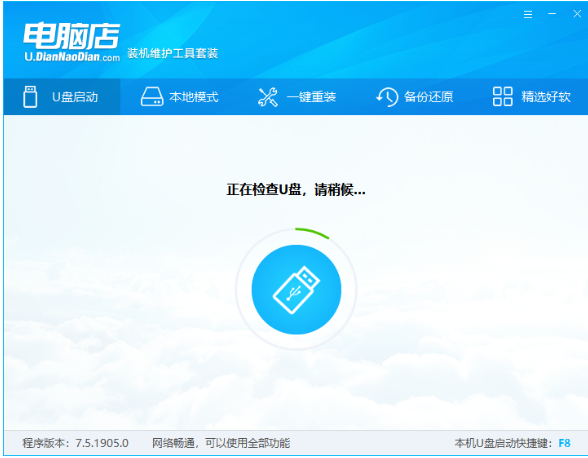
Task: Switch to the 本地模式 tab
Action: (179, 97)
